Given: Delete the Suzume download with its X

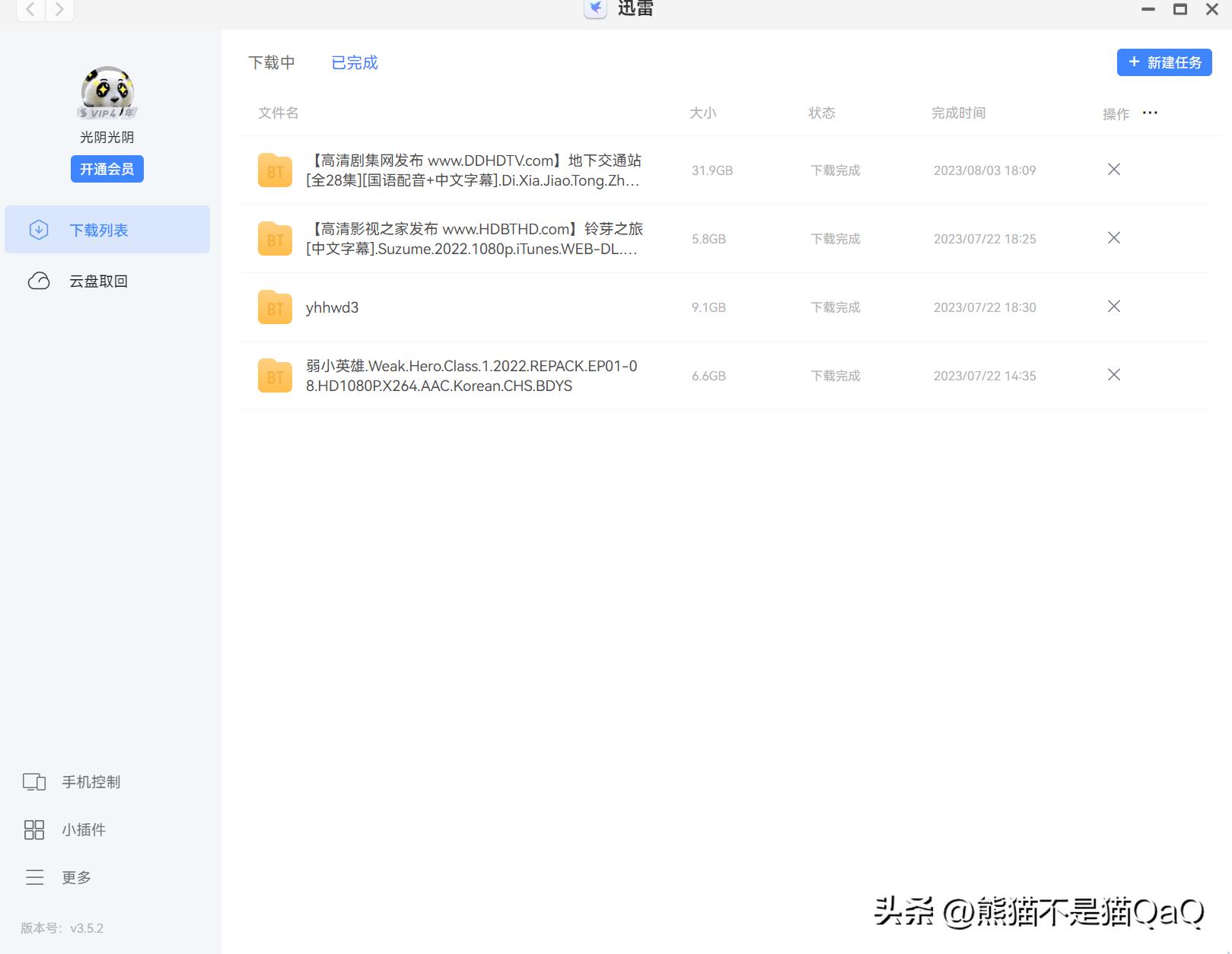Looking at the screenshot, I should pos(1113,237).
